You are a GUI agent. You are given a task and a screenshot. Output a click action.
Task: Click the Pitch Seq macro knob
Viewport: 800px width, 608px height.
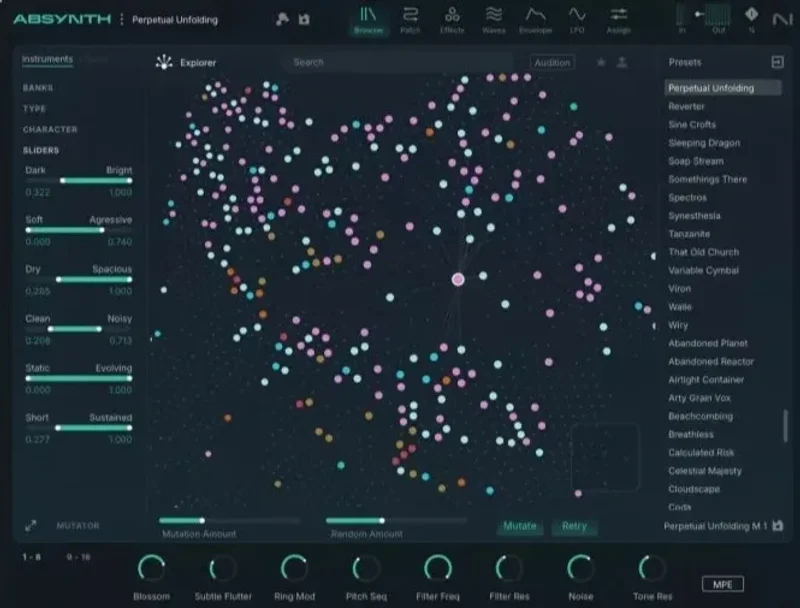coord(366,568)
